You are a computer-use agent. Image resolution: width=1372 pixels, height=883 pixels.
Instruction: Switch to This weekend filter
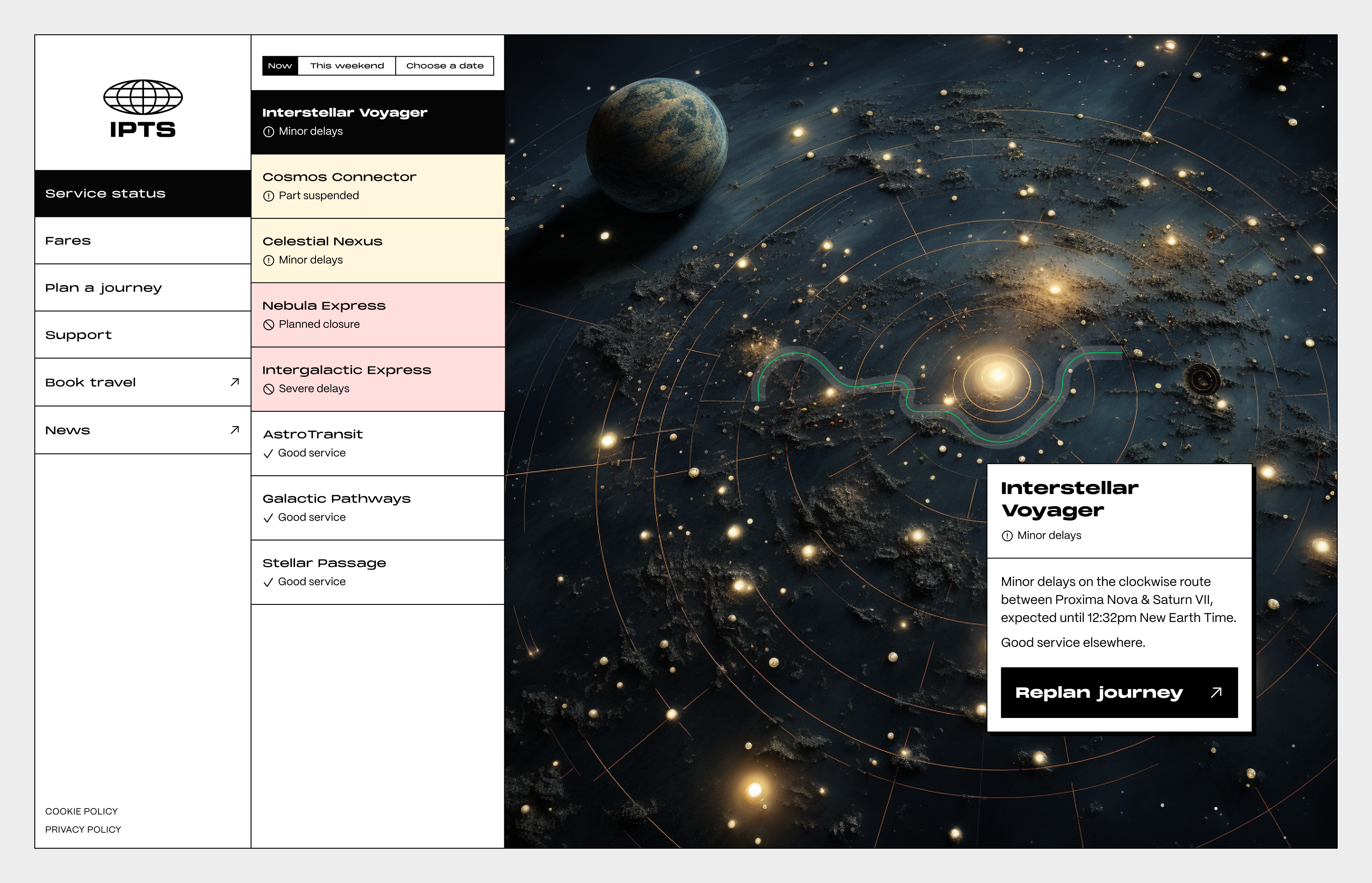(347, 66)
